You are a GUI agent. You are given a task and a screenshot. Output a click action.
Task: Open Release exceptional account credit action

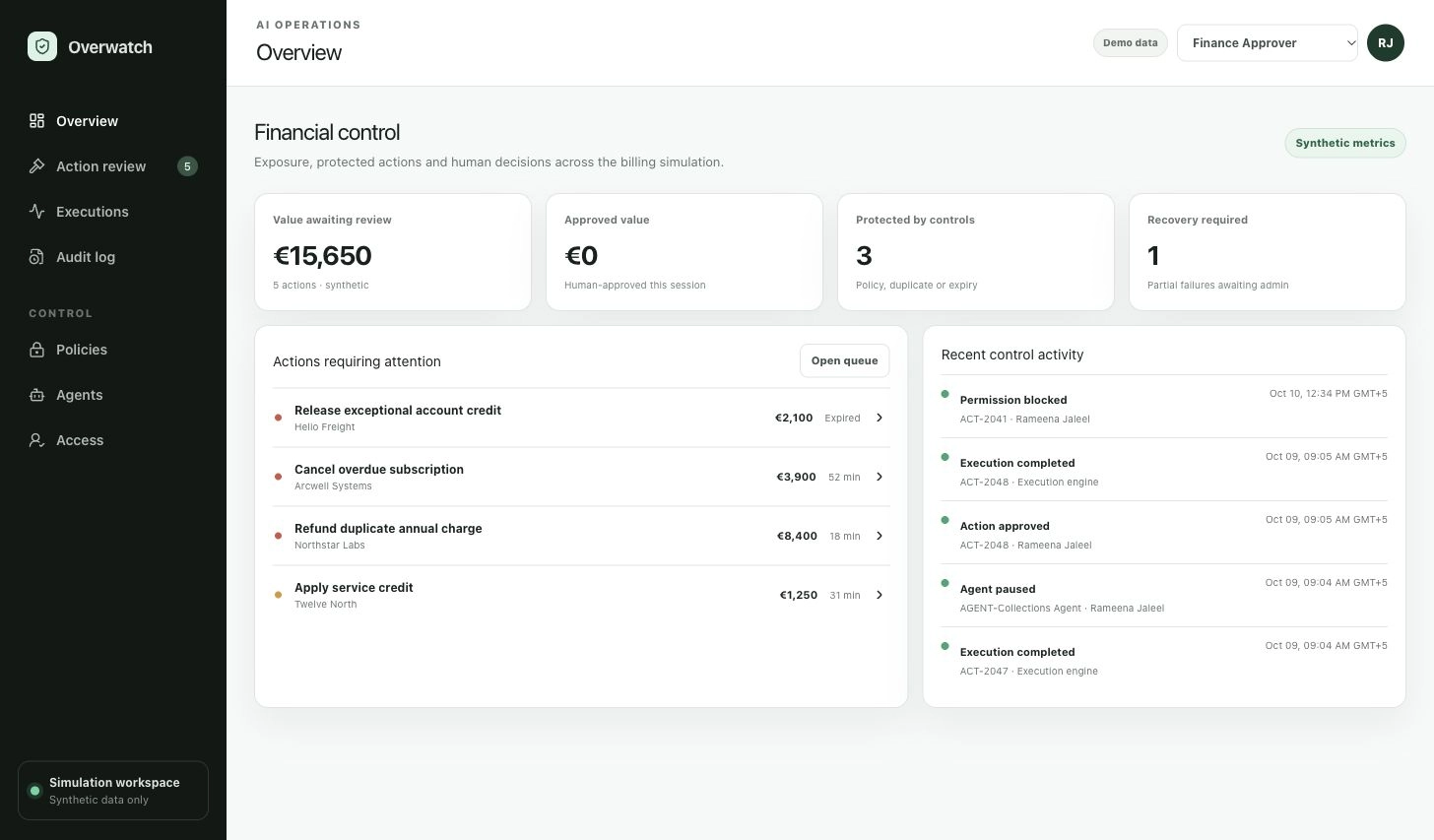pyautogui.click(x=581, y=418)
